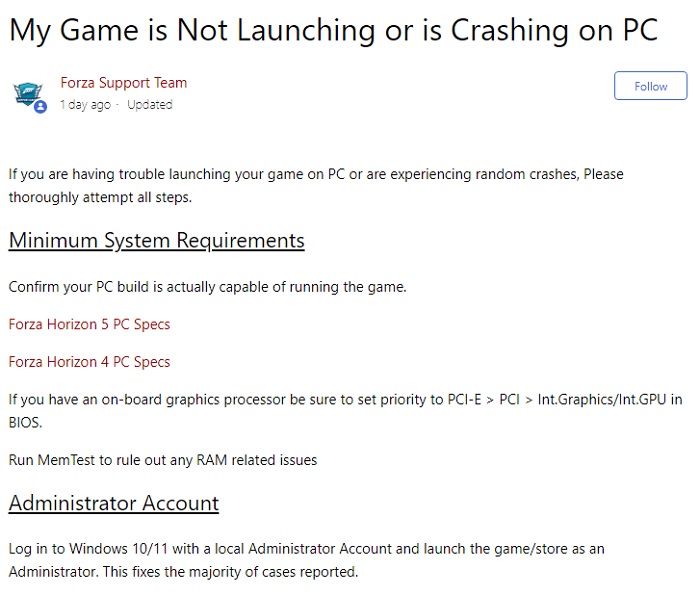Open the Forza Horizon 4 PC Specs link
The width and height of the screenshot is (700, 595).
click(x=89, y=362)
